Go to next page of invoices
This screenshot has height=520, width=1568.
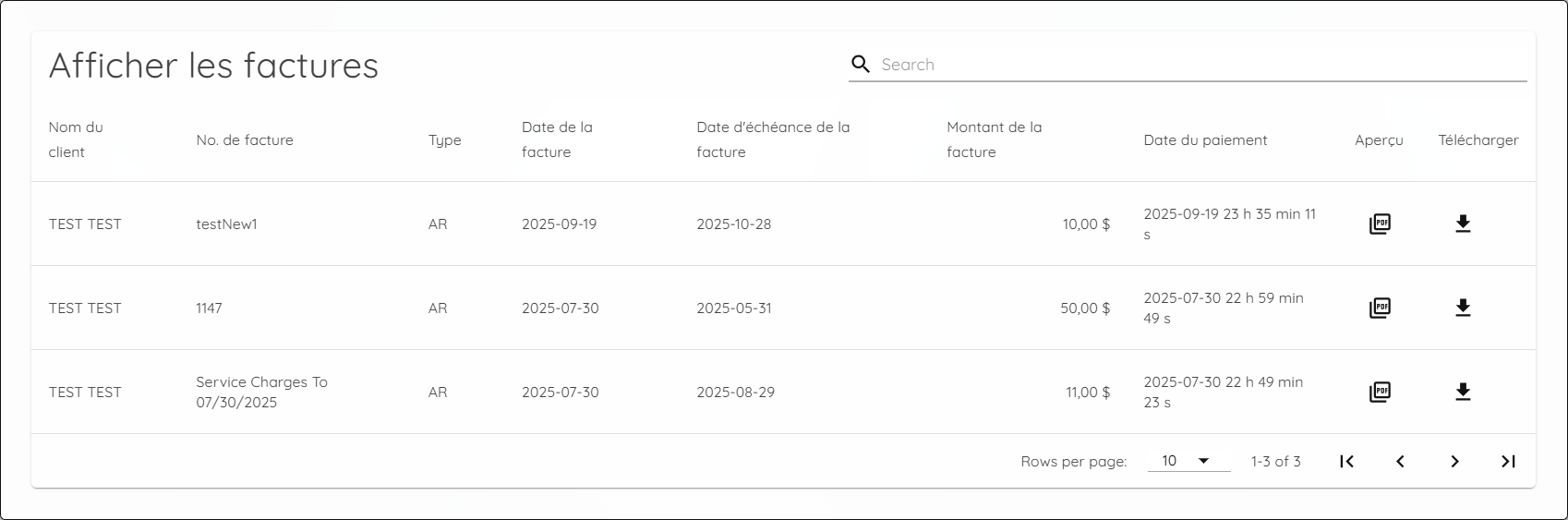coord(1454,461)
